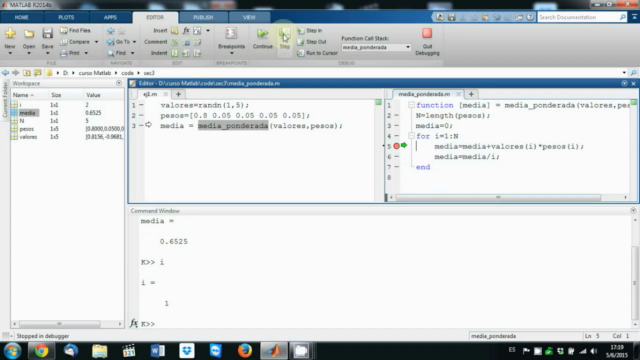This screenshot has height=360, width=640.
Task: Collapse the function code fold on line 1
Action: pos(411,105)
